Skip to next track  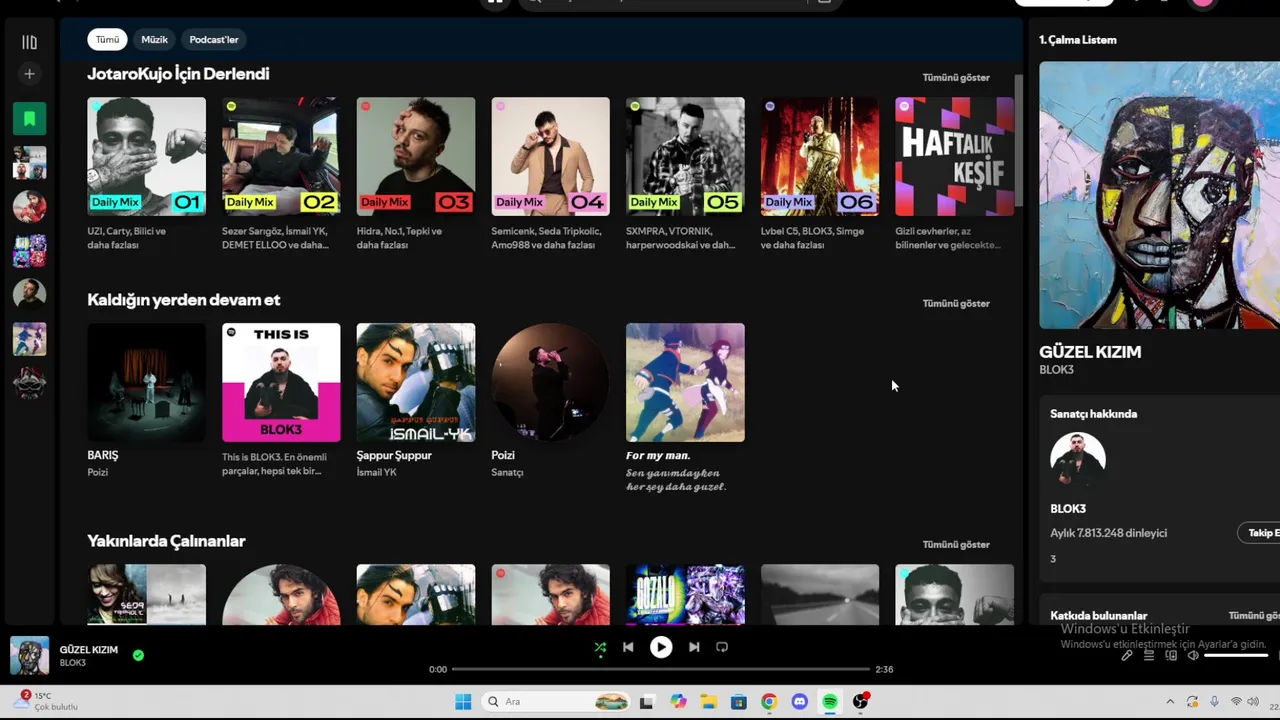[694, 647]
